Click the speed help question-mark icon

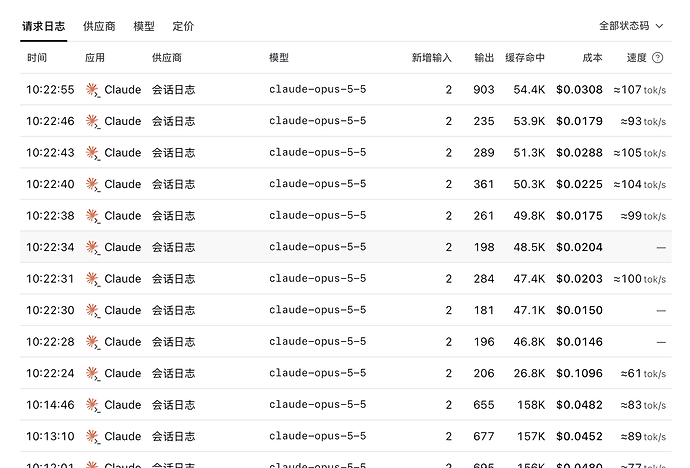tap(657, 58)
